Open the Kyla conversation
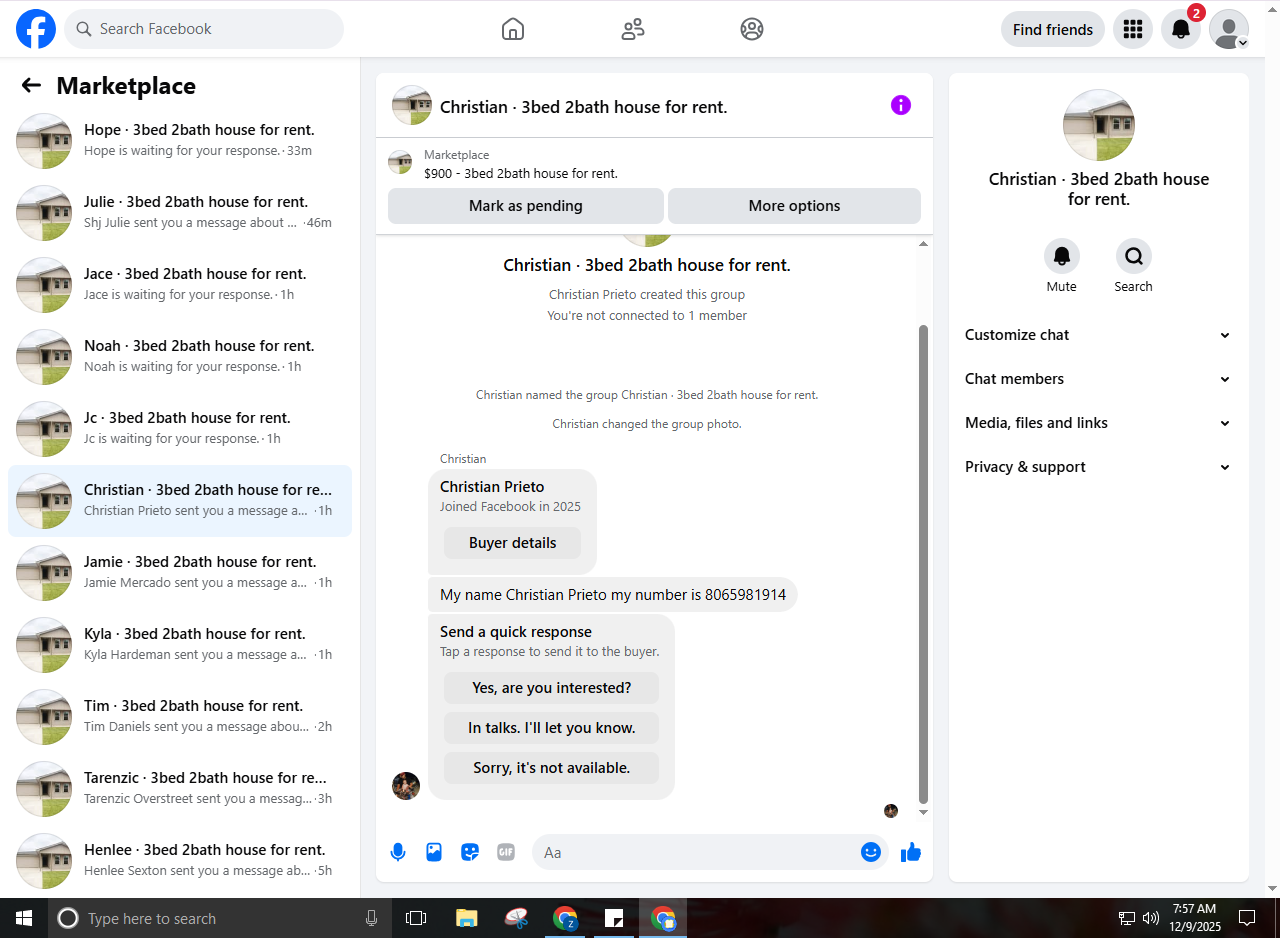This screenshot has height=938, width=1280. click(180, 645)
